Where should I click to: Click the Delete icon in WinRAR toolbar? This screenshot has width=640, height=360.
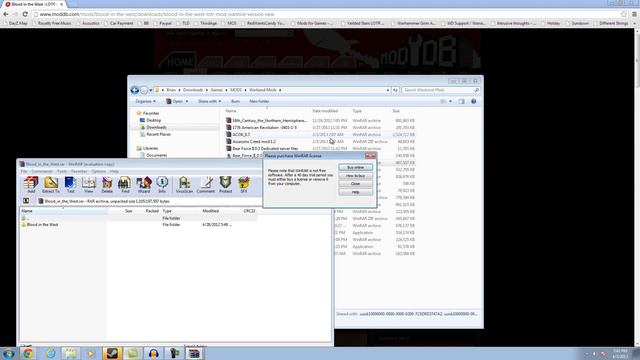pyautogui.click(x=107, y=184)
